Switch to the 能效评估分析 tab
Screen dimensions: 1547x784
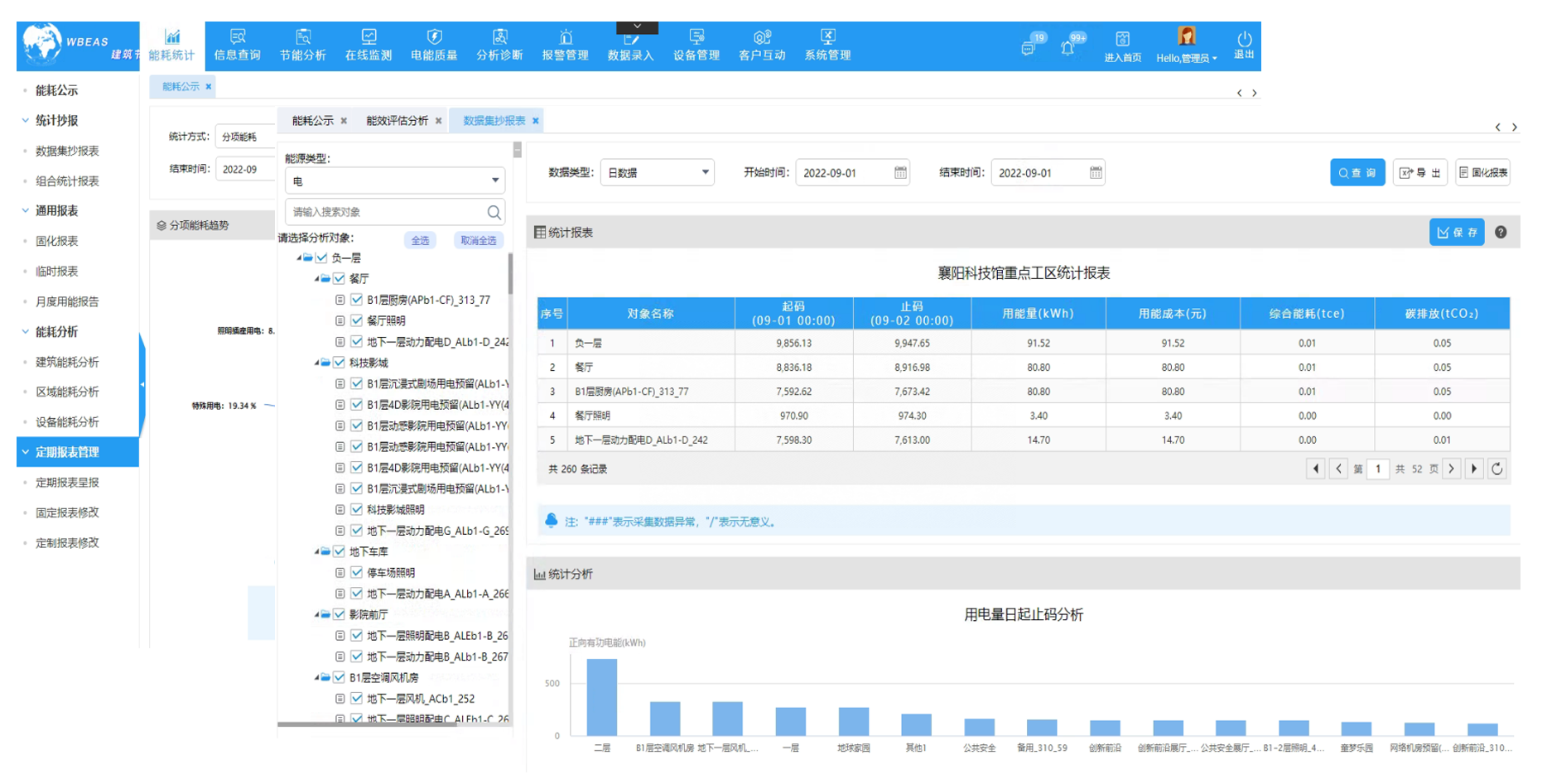click(397, 121)
